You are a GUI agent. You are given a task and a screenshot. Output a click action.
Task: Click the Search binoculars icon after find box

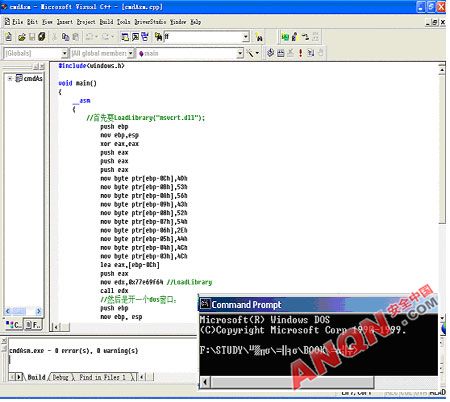[x=259, y=37]
